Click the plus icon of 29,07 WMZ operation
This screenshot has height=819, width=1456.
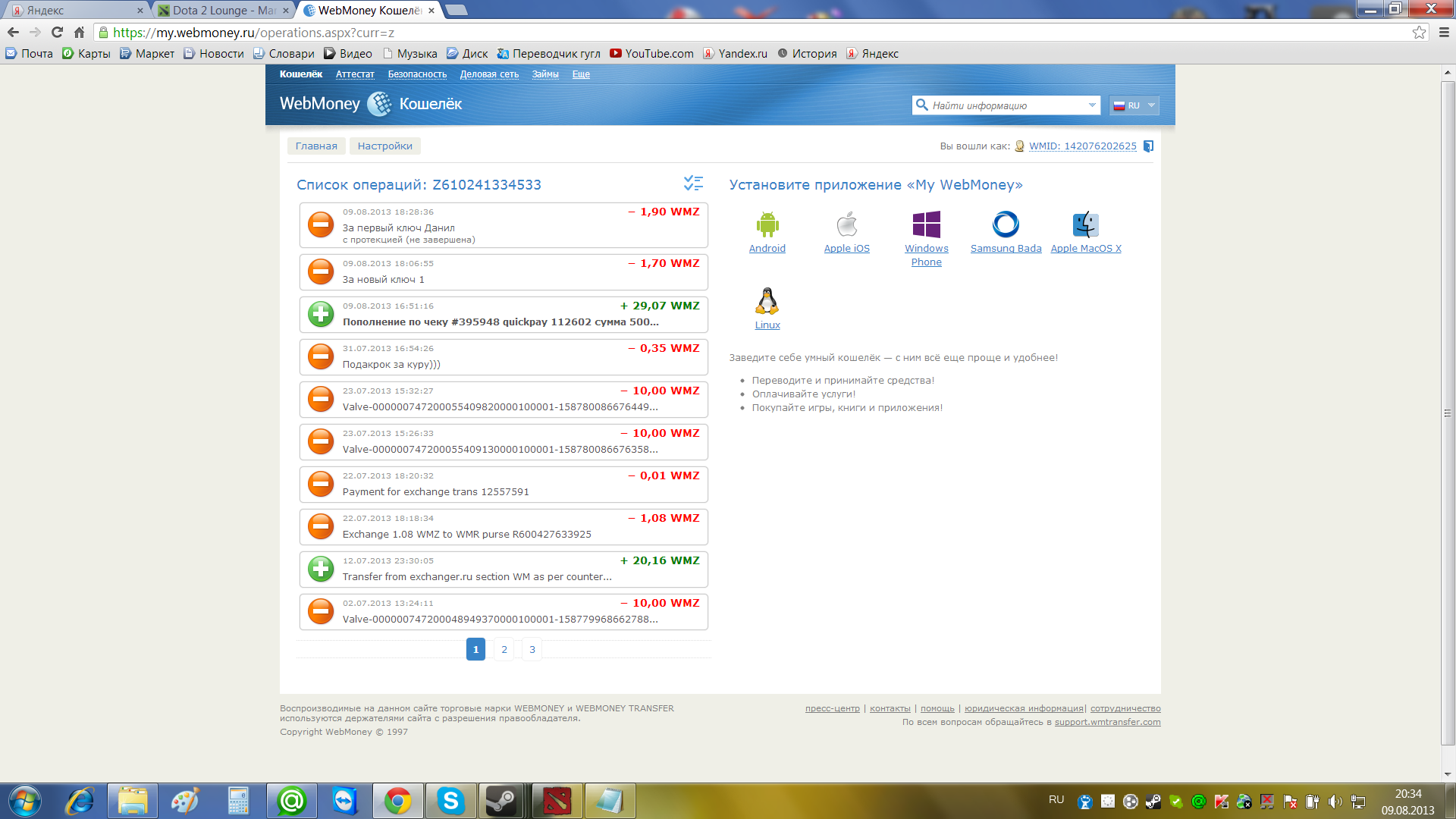point(321,314)
